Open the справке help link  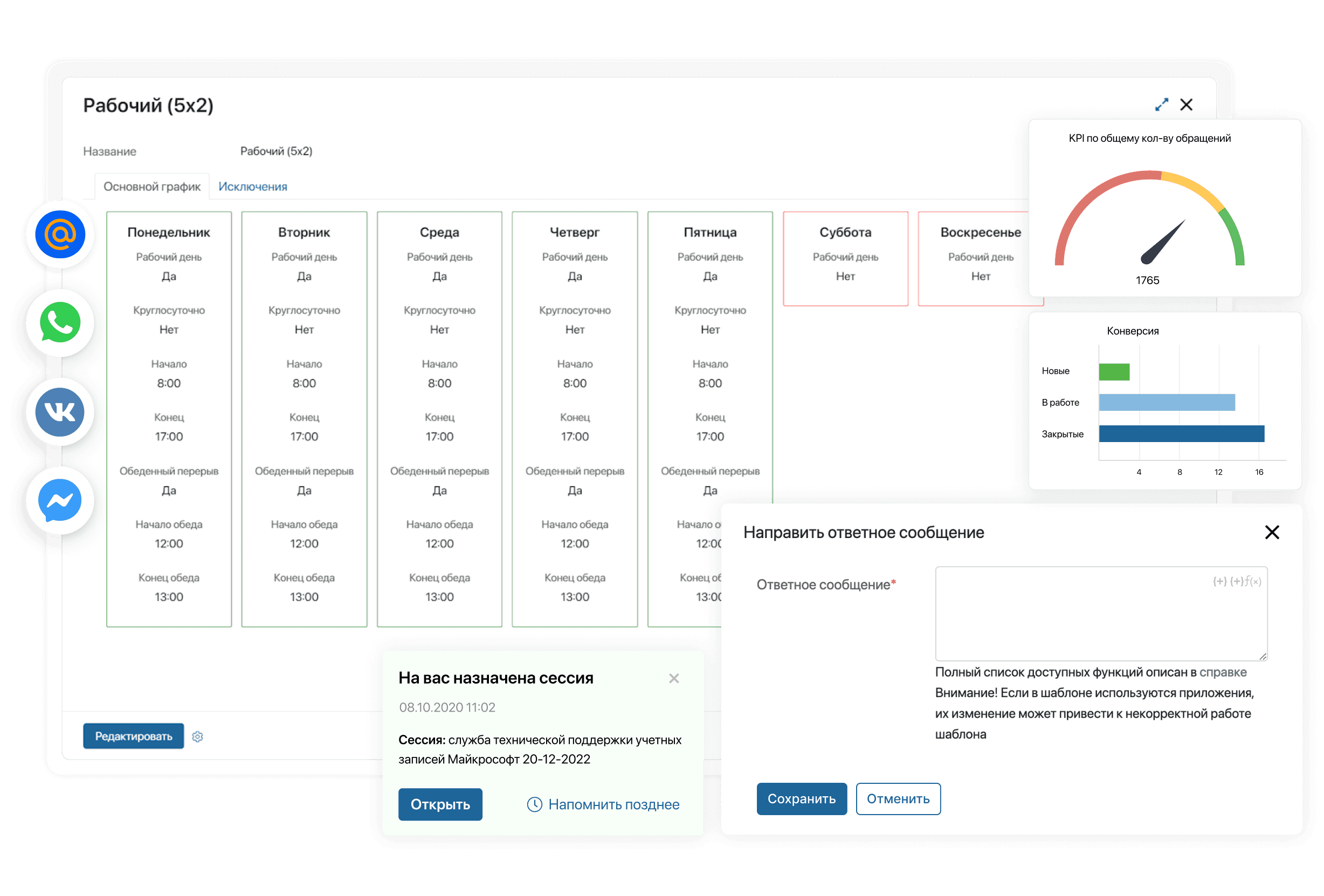coord(1223,672)
